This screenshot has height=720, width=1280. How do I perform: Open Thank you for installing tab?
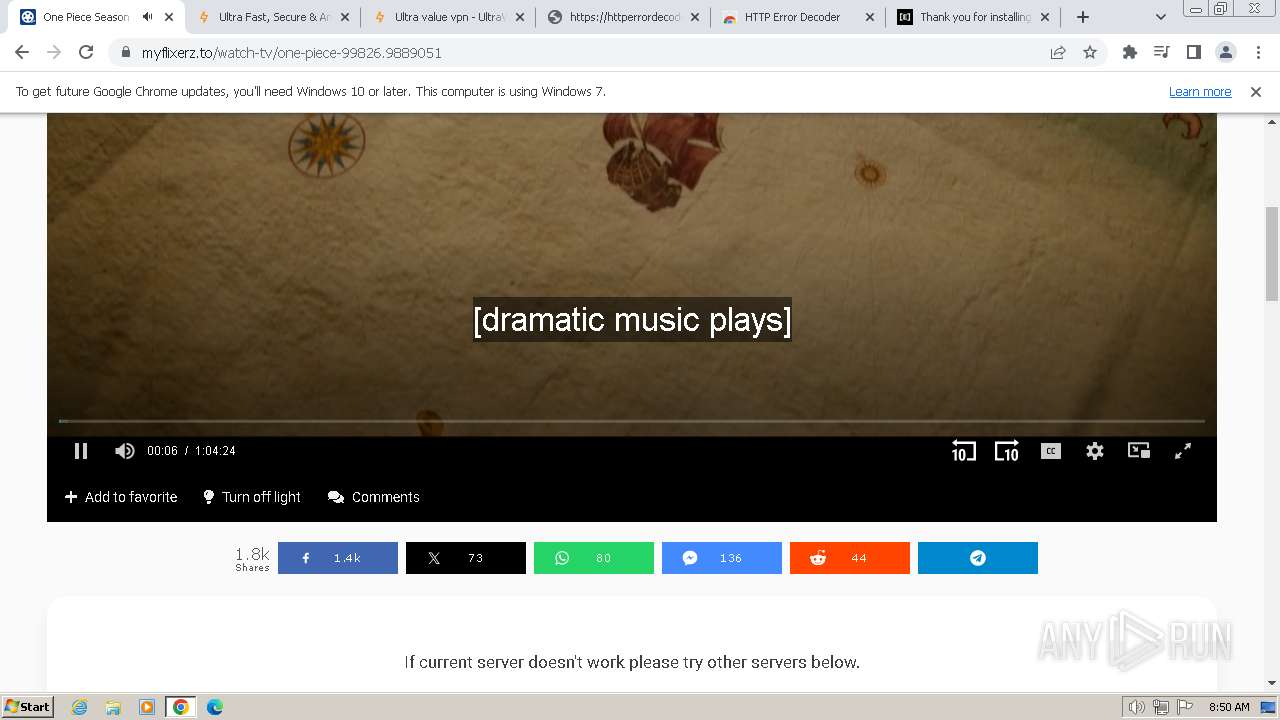click(x=963, y=17)
